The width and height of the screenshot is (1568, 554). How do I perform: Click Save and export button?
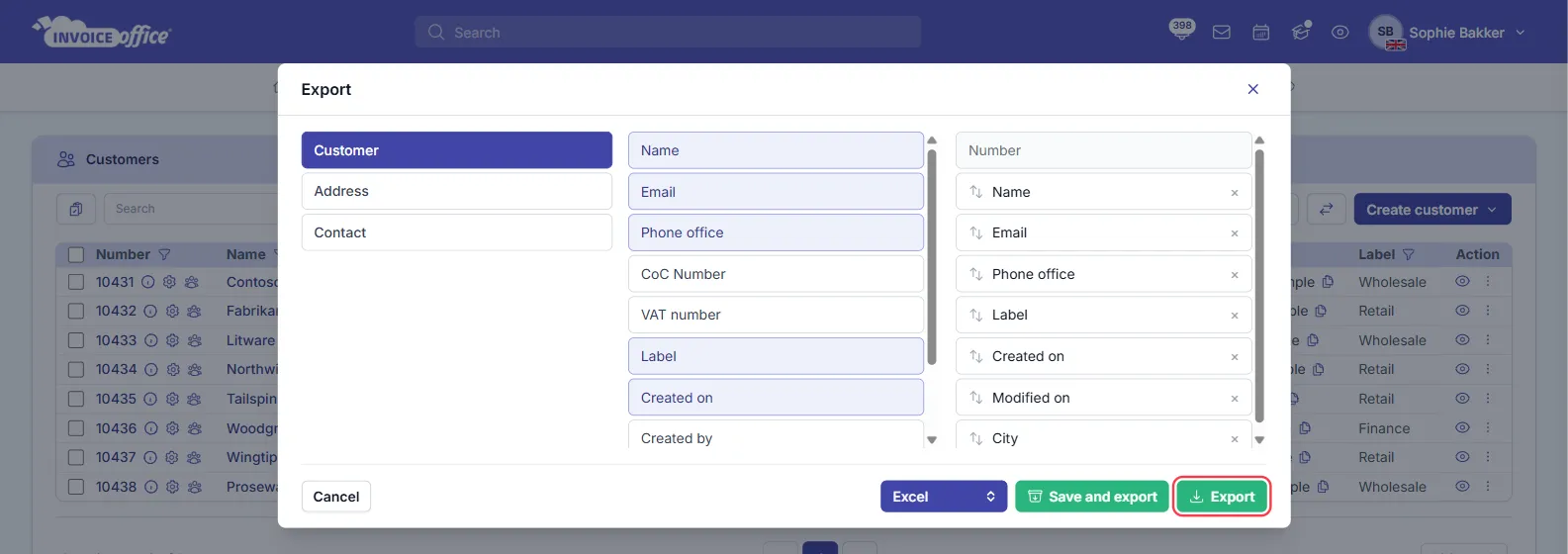coord(1092,497)
